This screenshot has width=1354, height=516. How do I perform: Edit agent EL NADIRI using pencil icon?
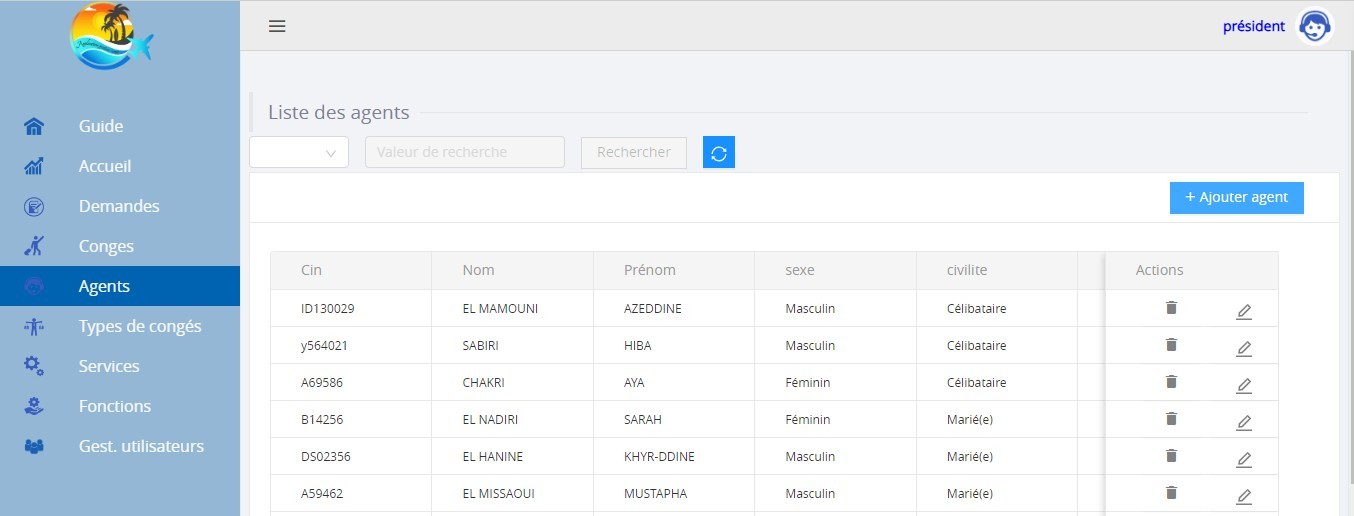tap(1243, 423)
